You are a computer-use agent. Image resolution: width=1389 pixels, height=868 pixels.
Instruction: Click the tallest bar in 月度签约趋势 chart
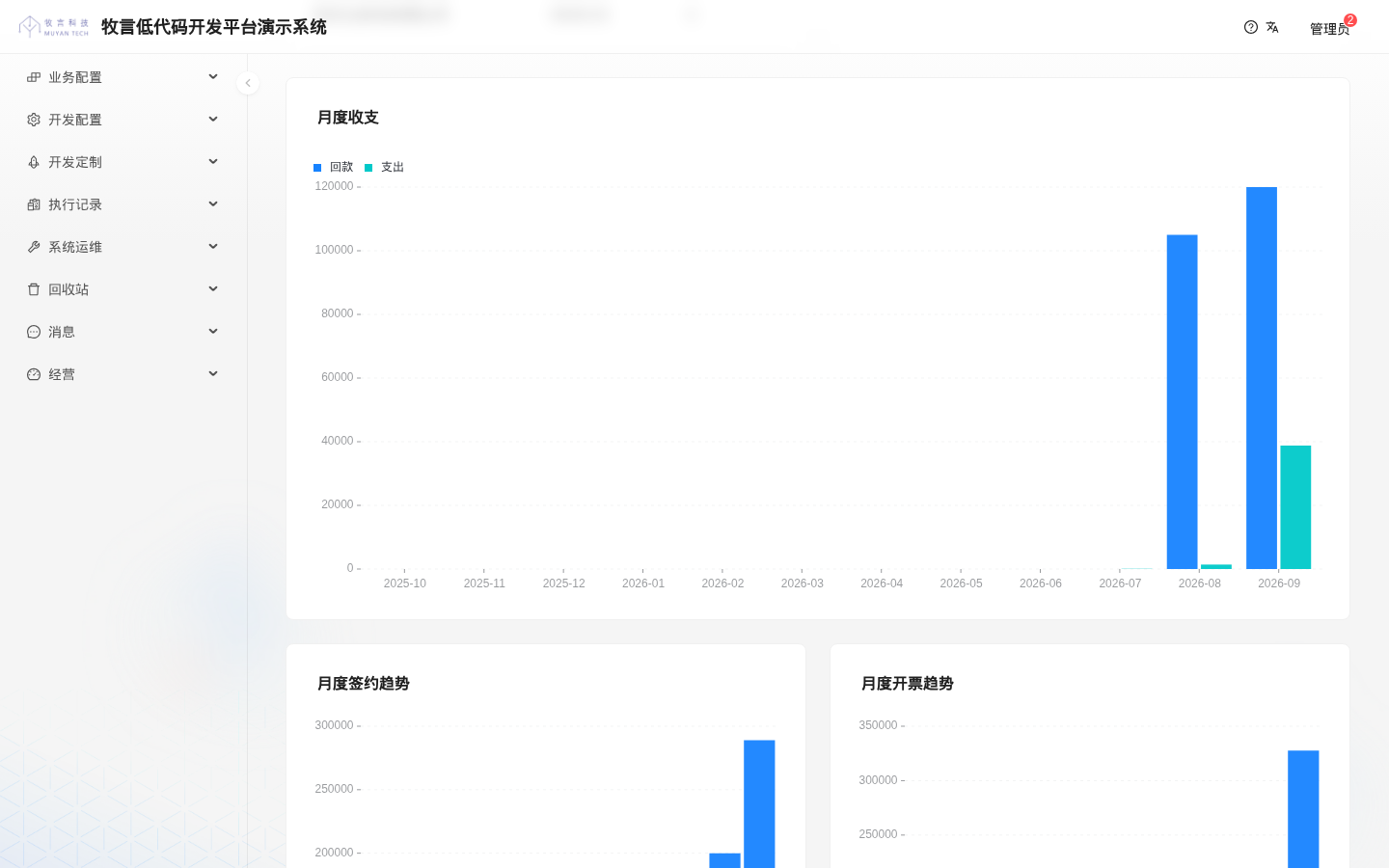759,804
